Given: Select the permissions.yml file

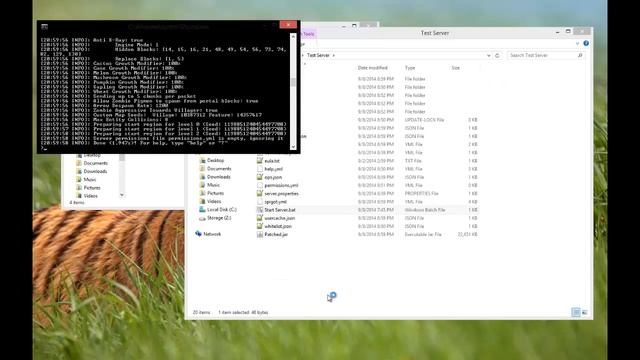Looking at the screenshot, I should pos(281,185).
